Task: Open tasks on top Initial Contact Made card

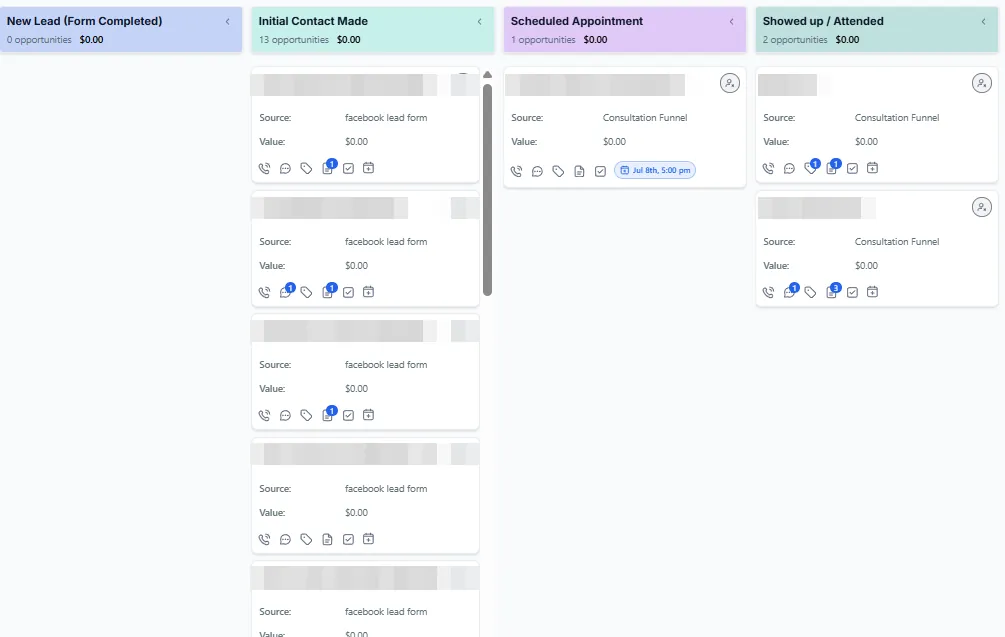Action: point(348,169)
